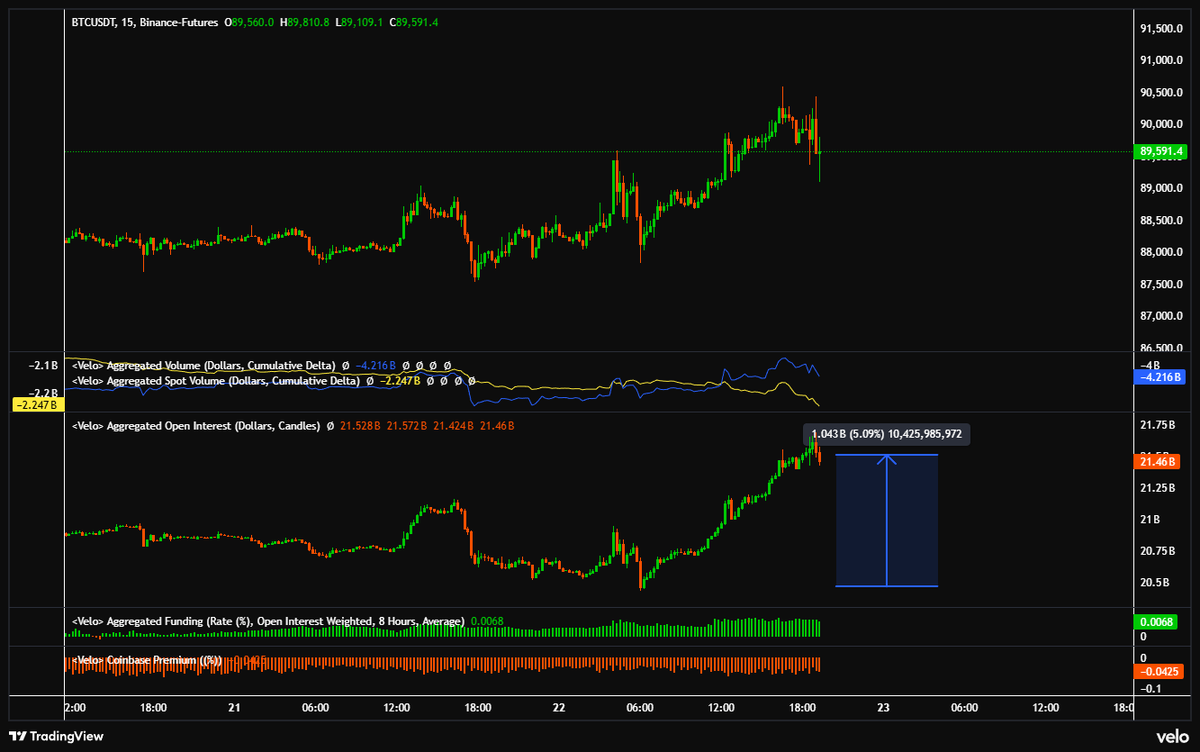
Task: Click date label 22 on time axis
Action: click(x=558, y=707)
